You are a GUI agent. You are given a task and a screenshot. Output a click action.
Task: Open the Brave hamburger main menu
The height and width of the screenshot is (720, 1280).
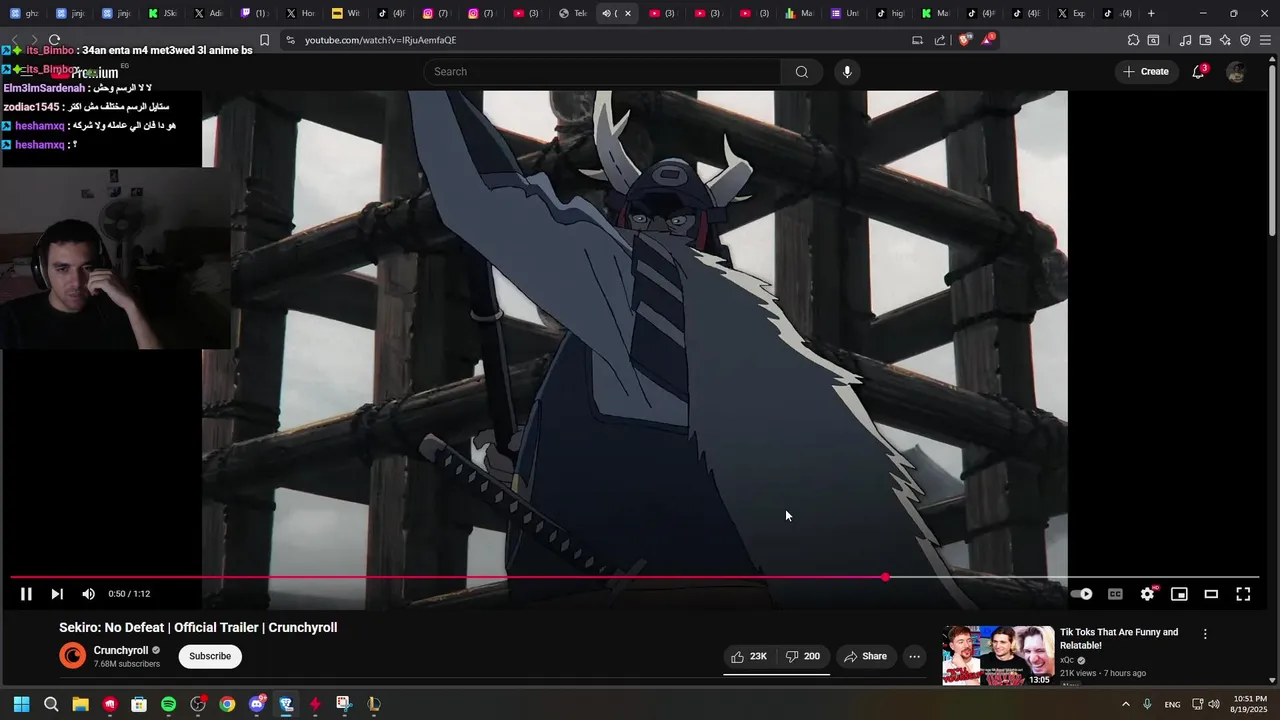(x=1265, y=40)
